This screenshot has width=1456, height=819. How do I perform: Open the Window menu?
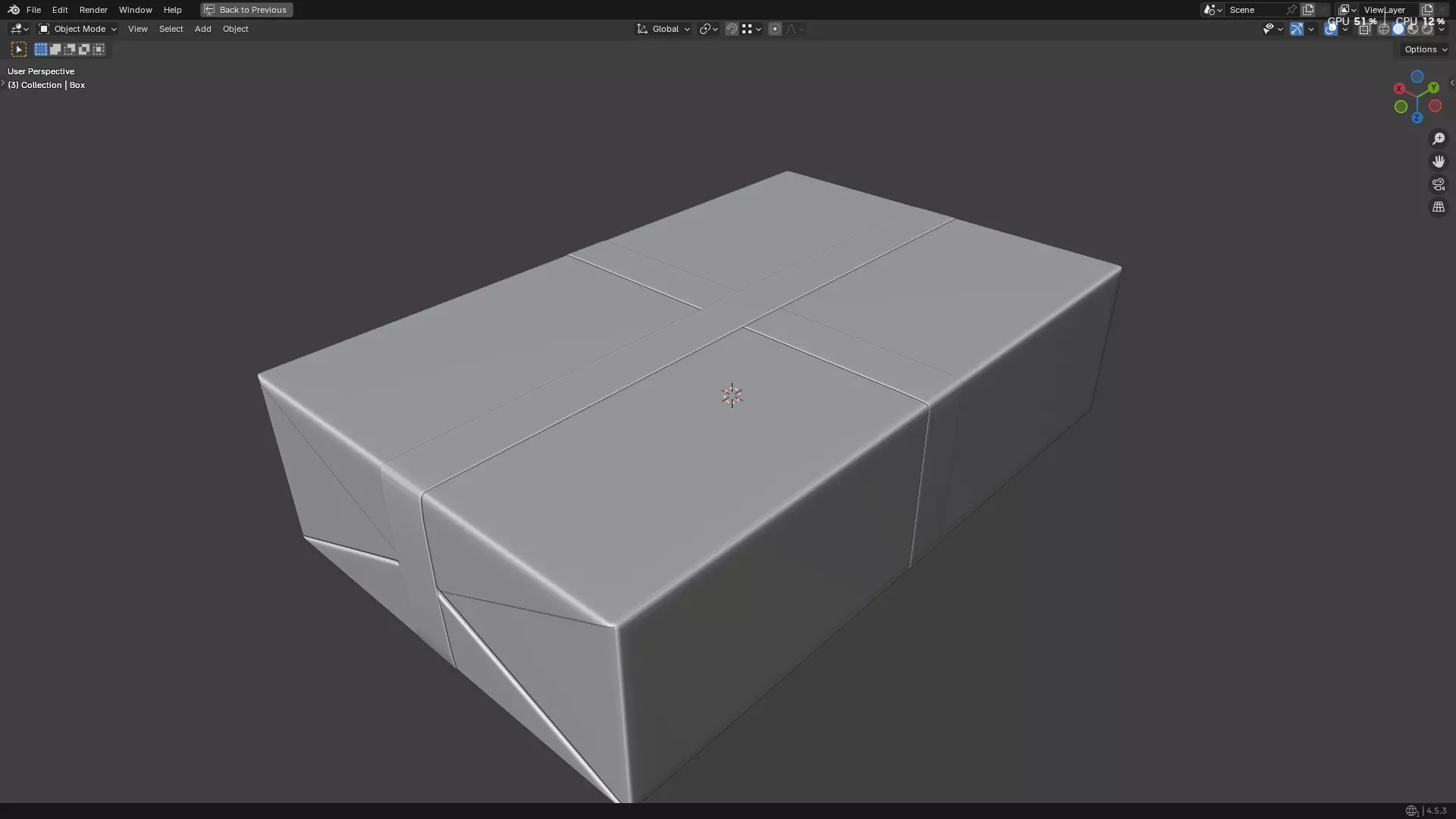(135, 10)
